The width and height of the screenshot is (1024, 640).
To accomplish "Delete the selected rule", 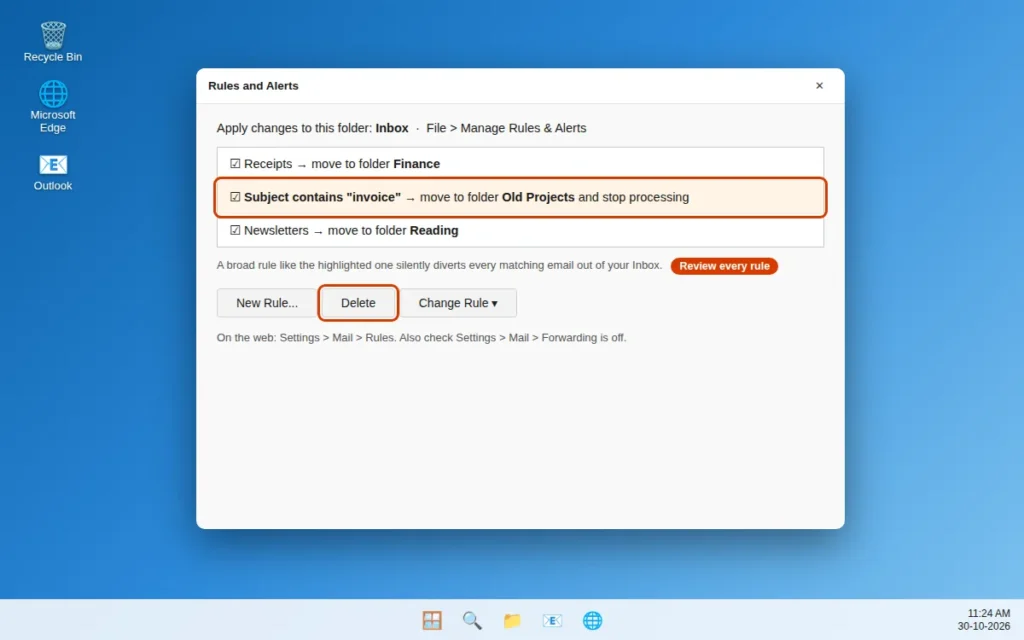I will [x=358, y=303].
